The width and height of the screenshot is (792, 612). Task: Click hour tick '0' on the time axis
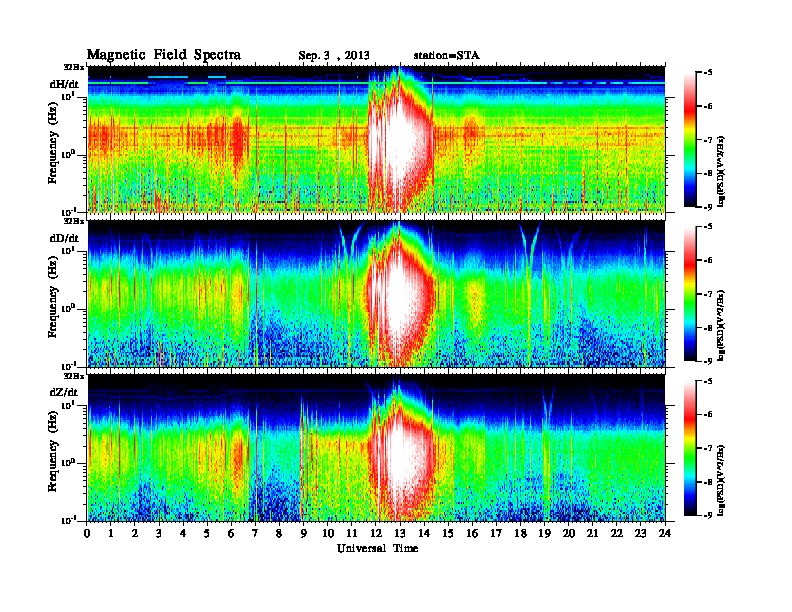(87, 533)
